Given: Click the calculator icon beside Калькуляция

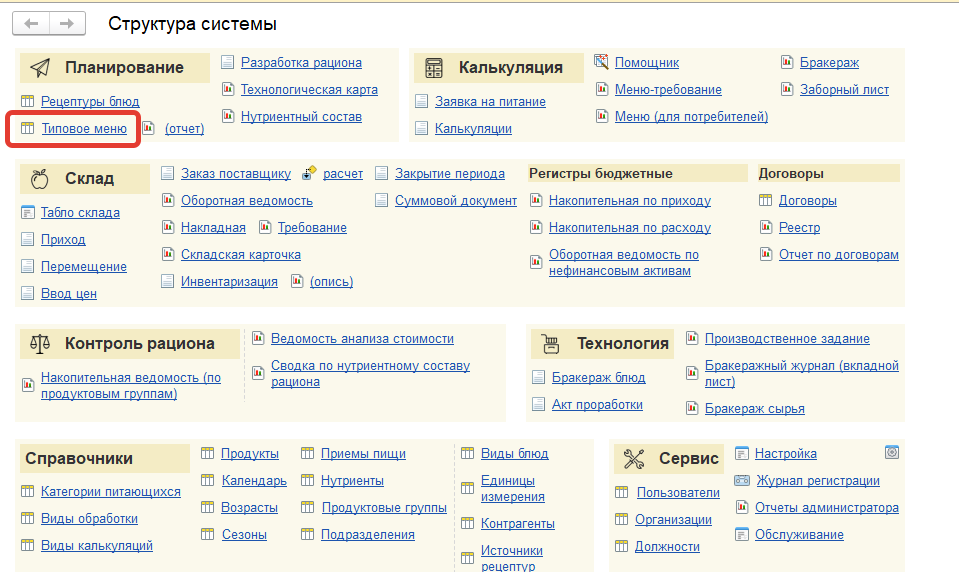Looking at the screenshot, I should pos(434,68).
